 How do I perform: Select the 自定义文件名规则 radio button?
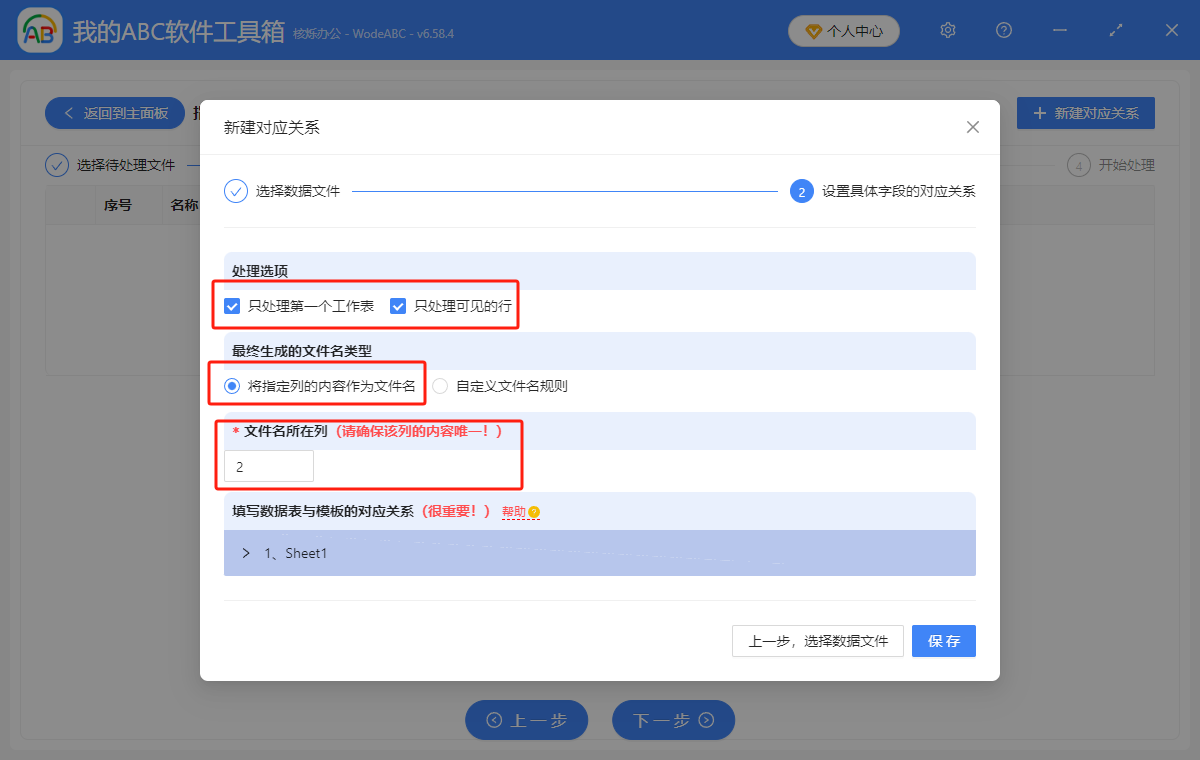pos(439,384)
